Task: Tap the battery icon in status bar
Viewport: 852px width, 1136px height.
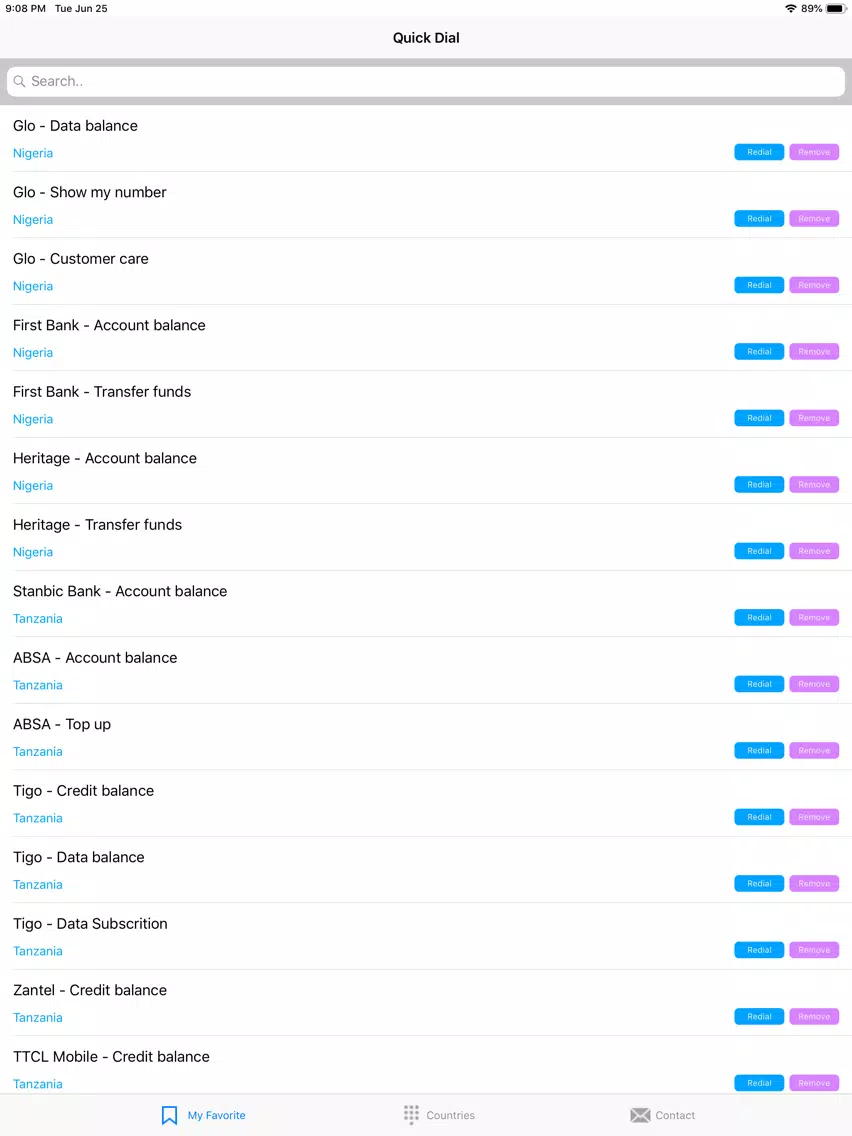Action: click(835, 9)
